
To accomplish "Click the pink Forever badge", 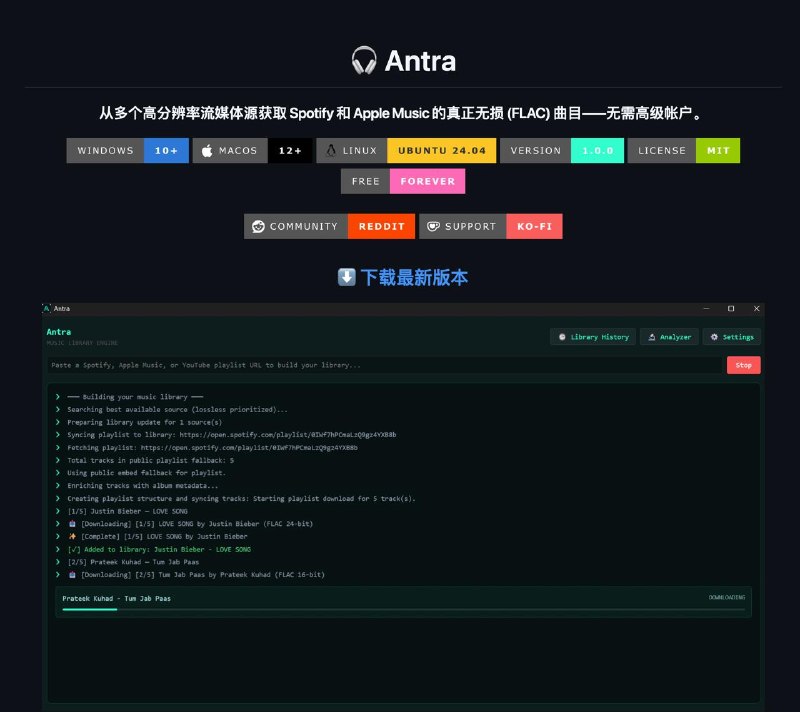I will click(427, 182).
